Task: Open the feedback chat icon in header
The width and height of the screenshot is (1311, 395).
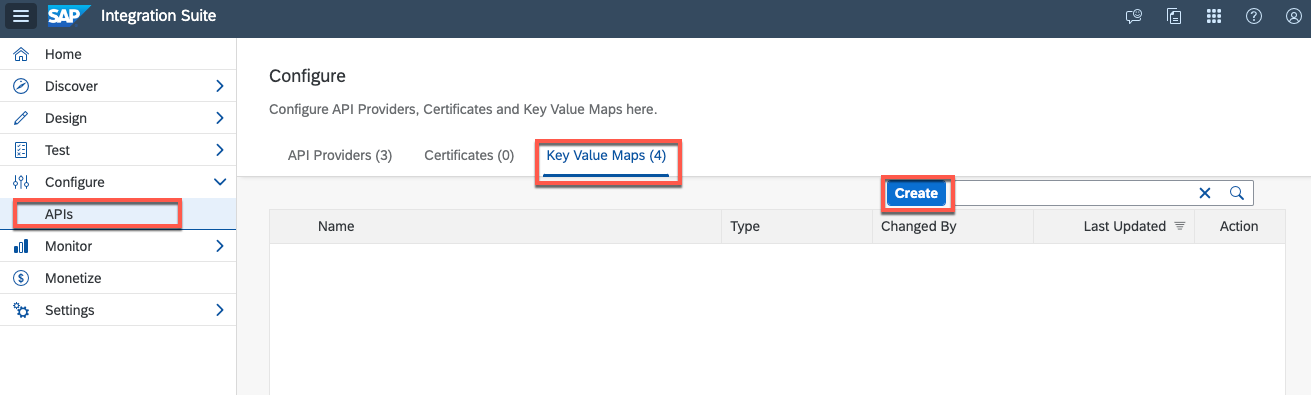Action: click(x=1133, y=16)
